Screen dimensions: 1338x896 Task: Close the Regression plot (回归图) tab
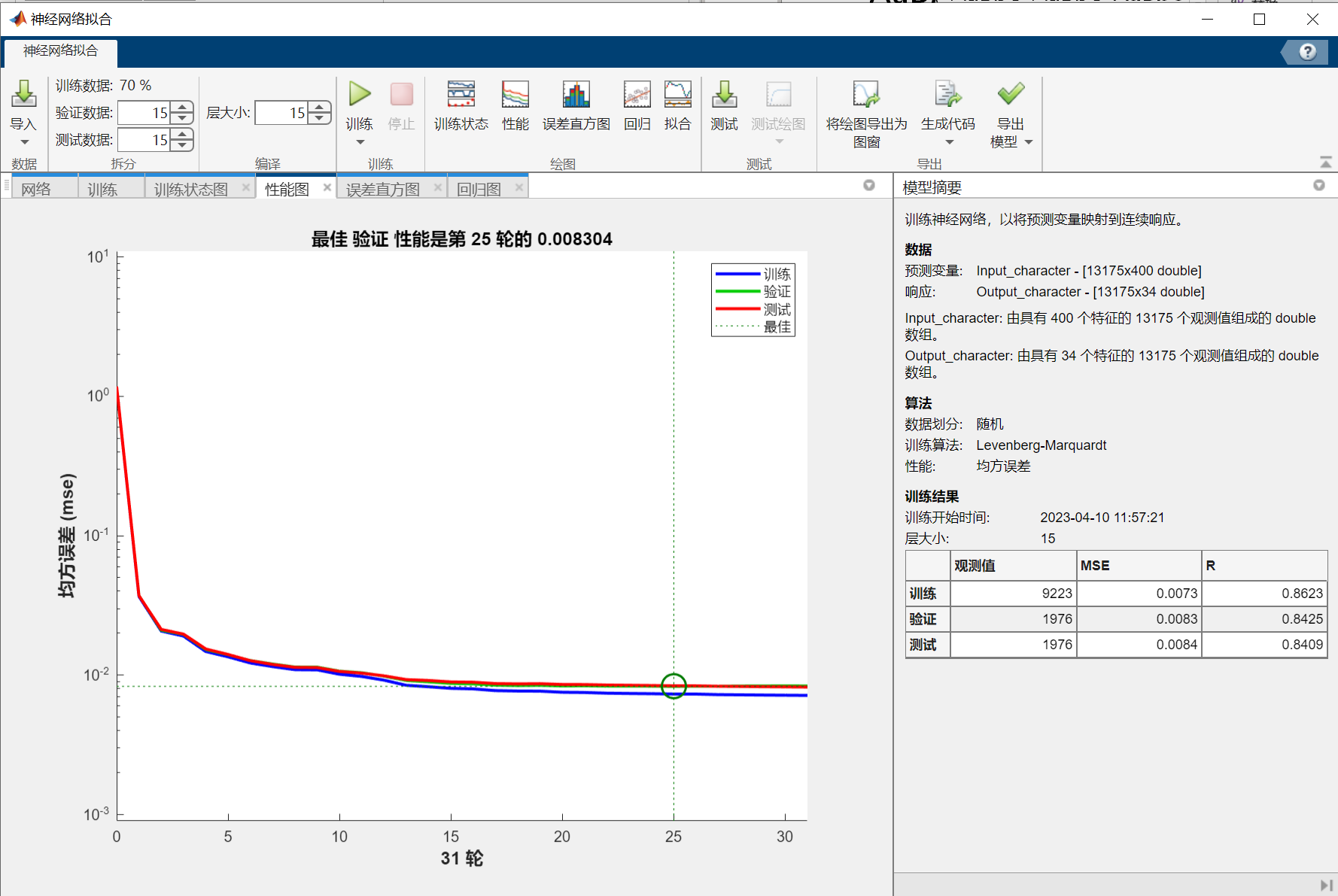tap(519, 187)
